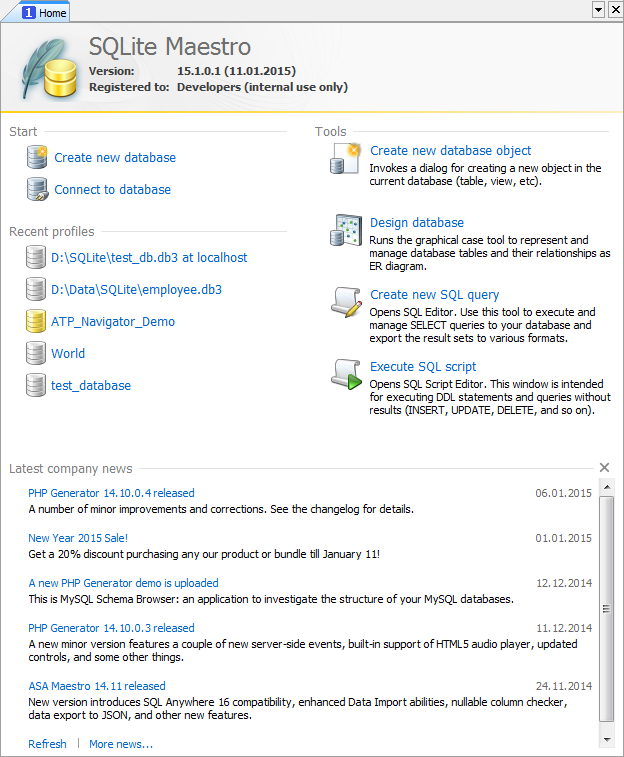Click the news date 06.01.2015

click(563, 493)
